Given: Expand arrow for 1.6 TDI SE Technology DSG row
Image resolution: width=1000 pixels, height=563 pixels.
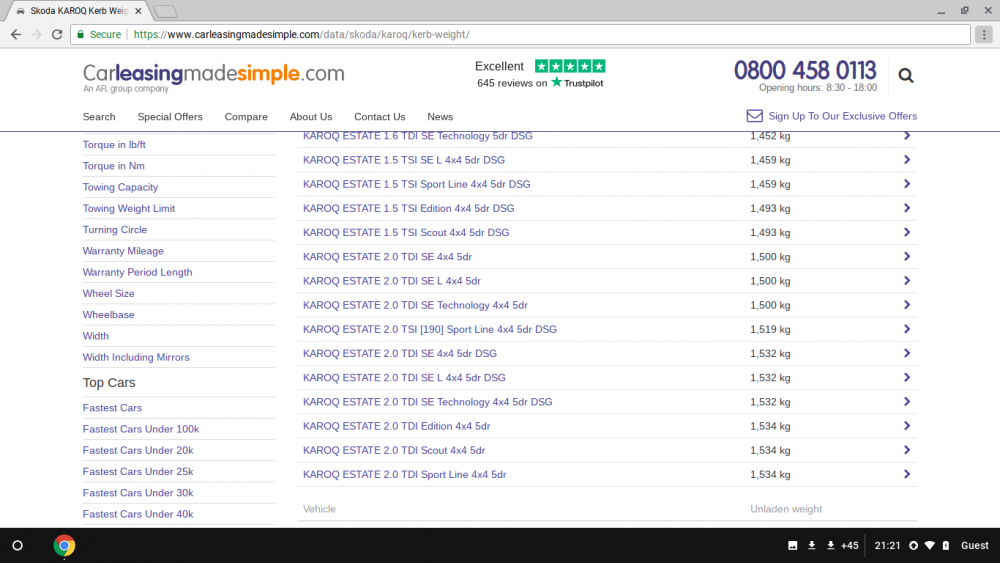Looking at the screenshot, I should coord(906,136).
